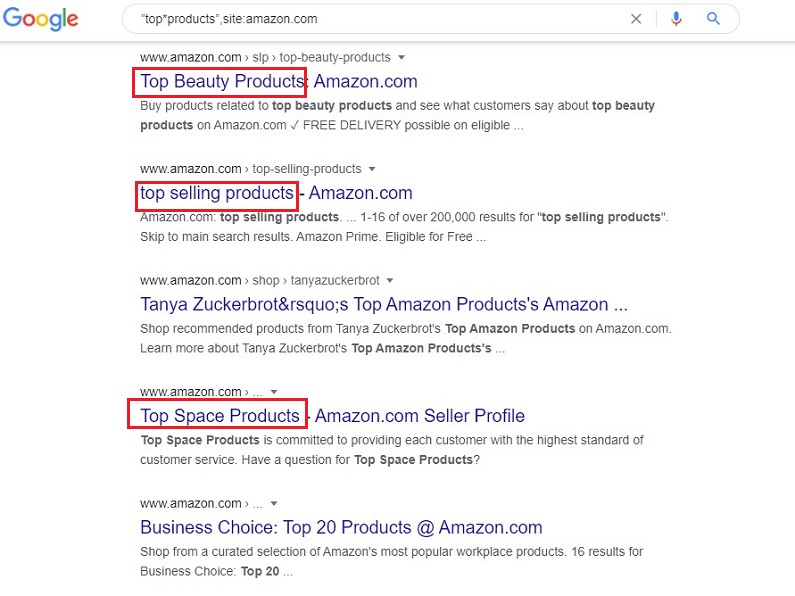The image size is (795, 596).
Task: Clear the search box with X icon
Action: coord(636,19)
